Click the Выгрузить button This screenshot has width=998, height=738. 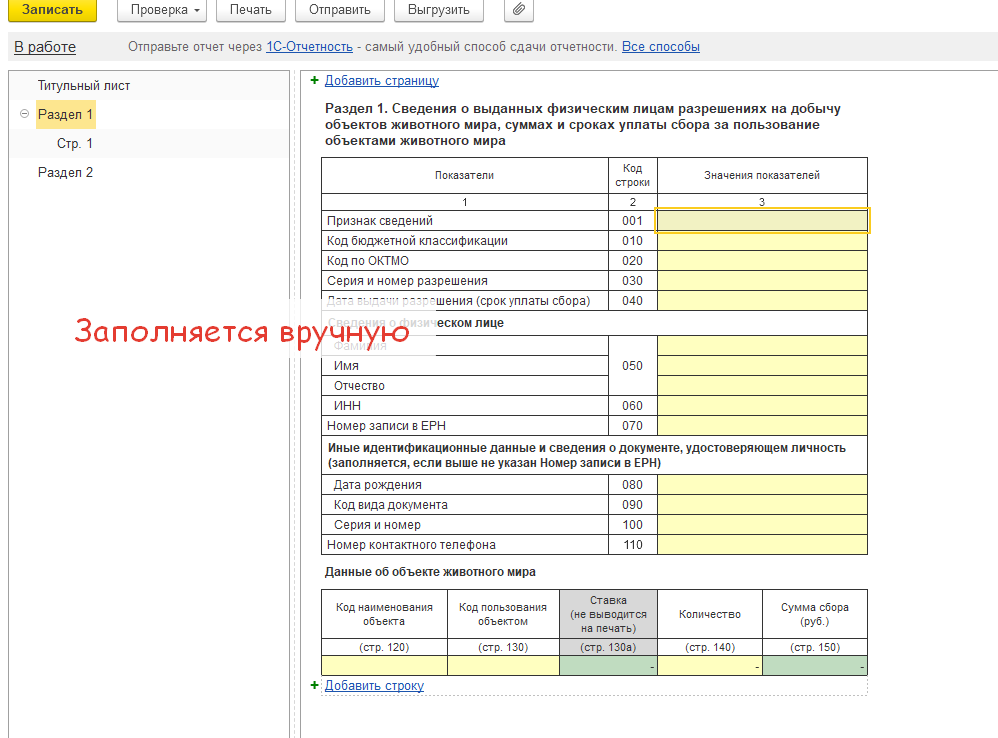point(438,10)
